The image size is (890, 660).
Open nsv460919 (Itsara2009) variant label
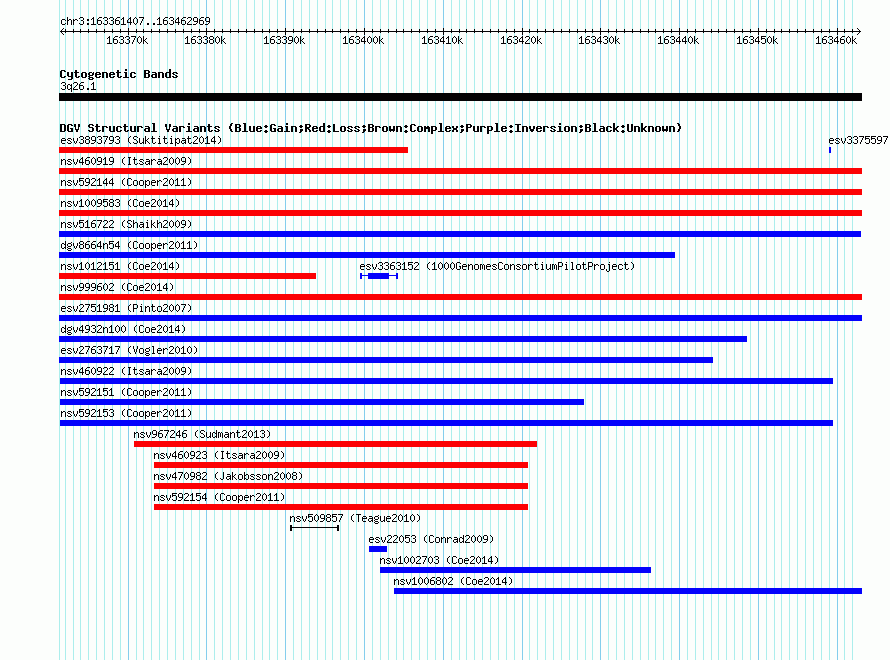pyautogui.click(x=126, y=161)
